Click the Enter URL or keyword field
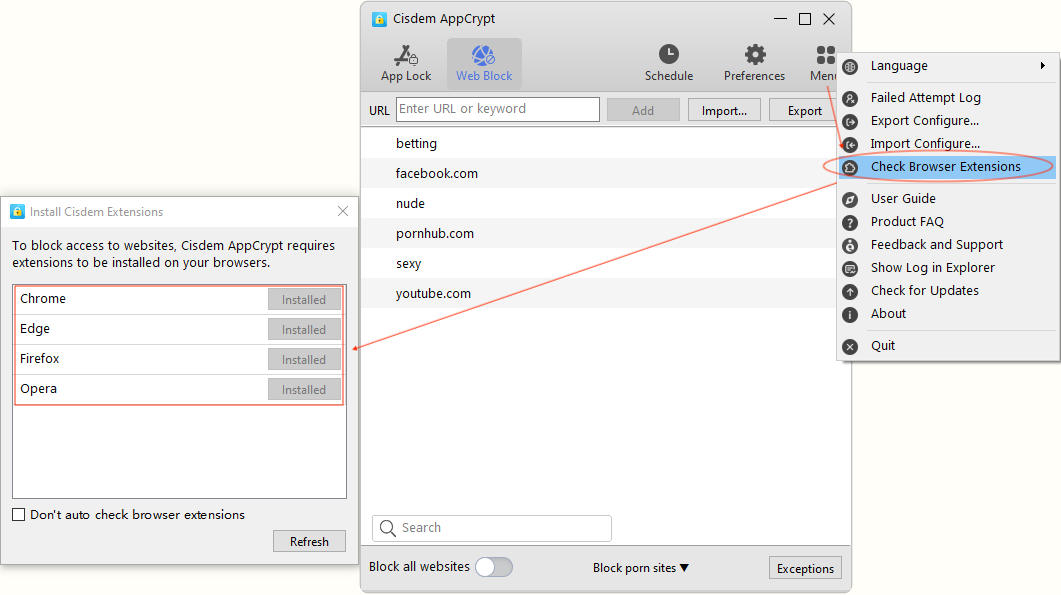1061x595 pixels. (498, 109)
